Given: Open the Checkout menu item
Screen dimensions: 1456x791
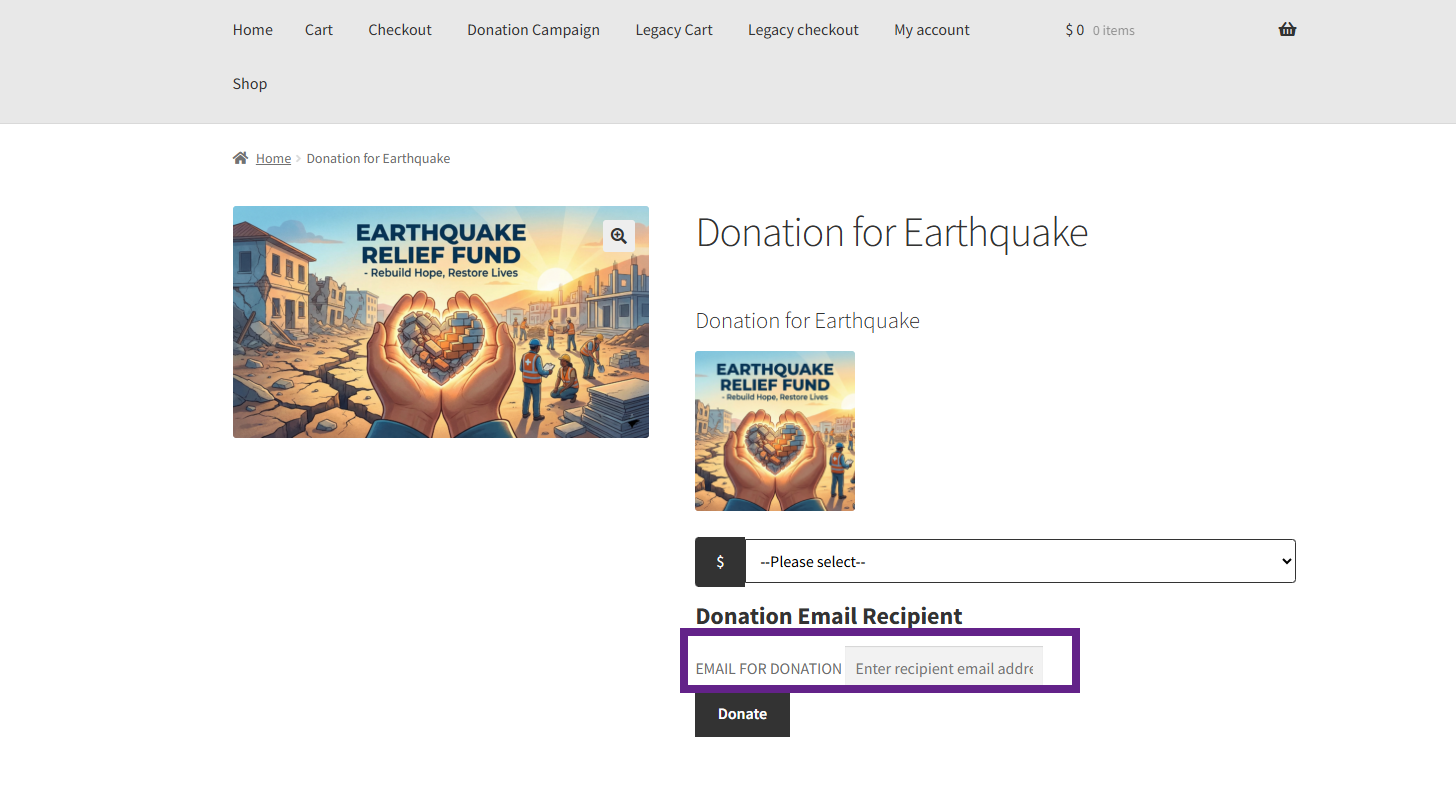Looking at the screenshot, I should (400, 30).
